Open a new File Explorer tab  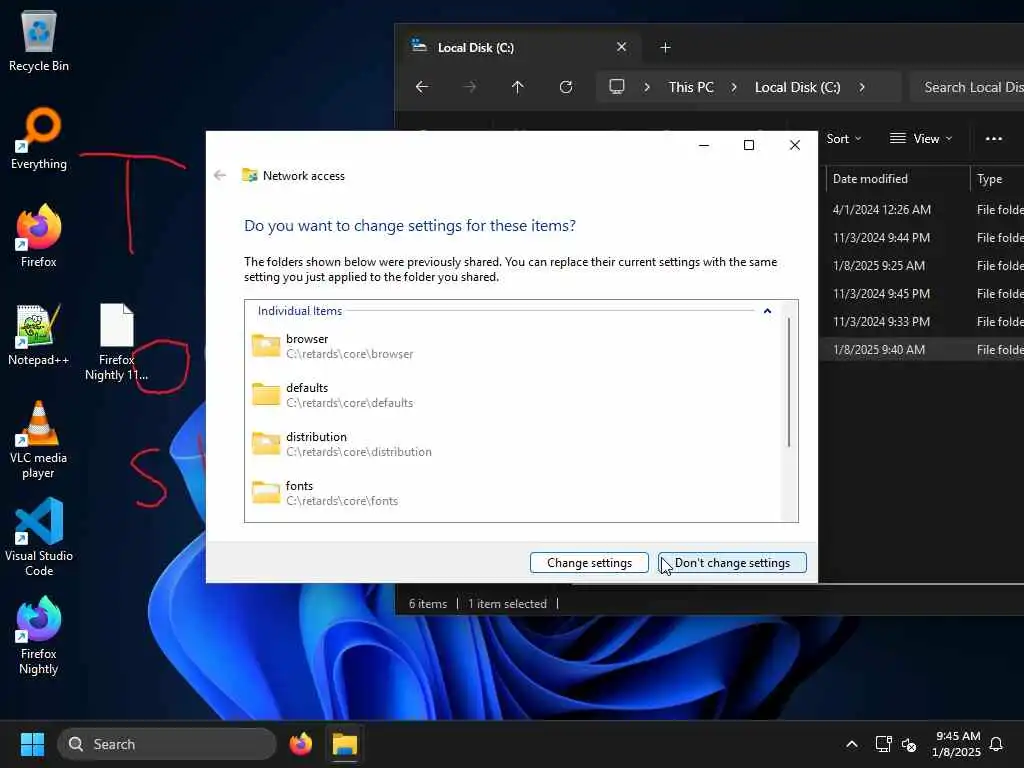tap(665, 48)
